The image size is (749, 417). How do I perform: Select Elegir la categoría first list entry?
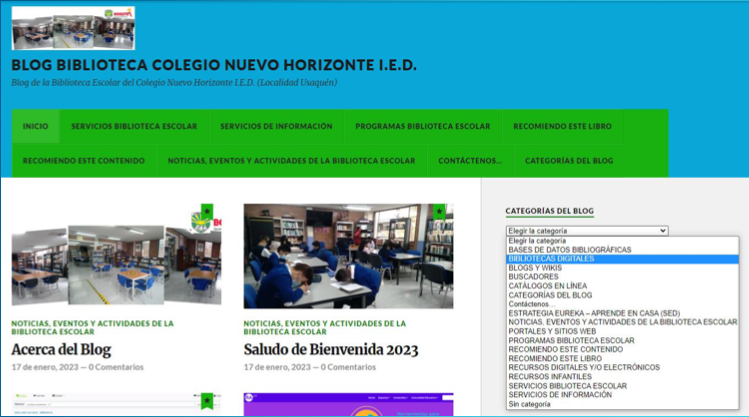pos(622,241)
